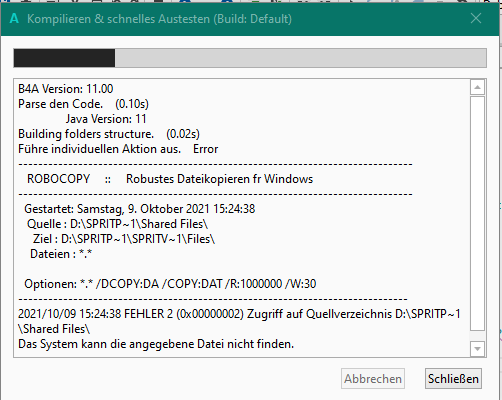Click the dialog title 'Kompilieren & schnelles Austesten'
Image resolution: width=502 pixels, height=400 pixels.
[118, 19]
